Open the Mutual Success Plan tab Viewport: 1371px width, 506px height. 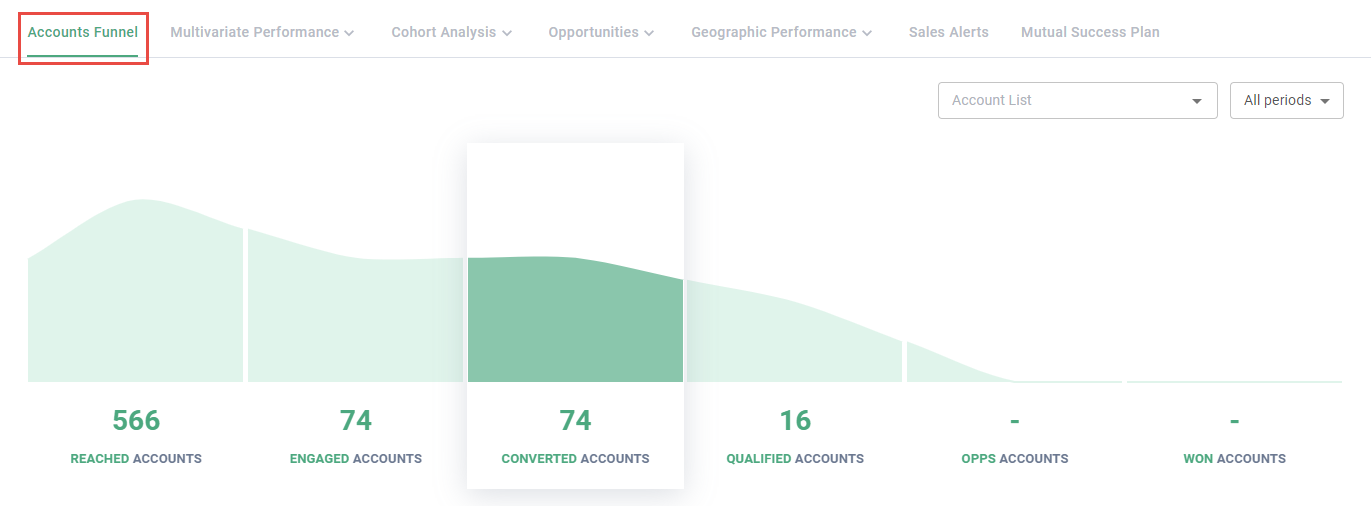tap(1090, 33)
